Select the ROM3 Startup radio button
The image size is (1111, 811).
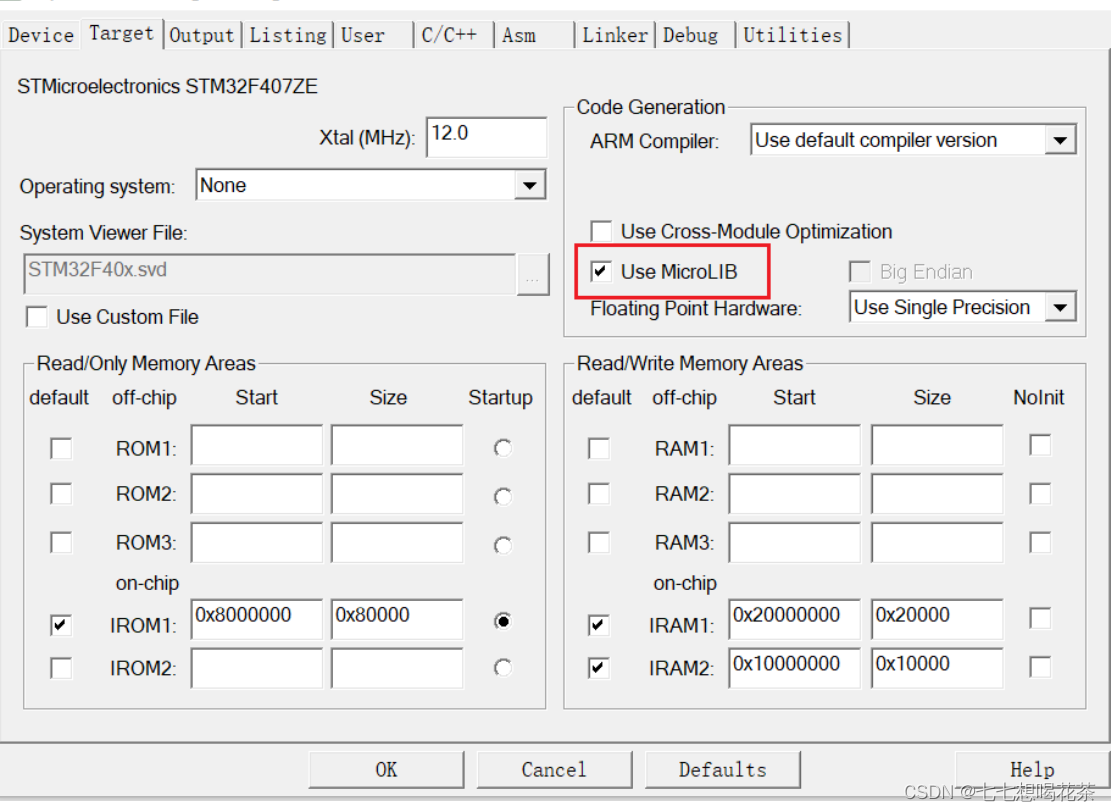(502, 545)
